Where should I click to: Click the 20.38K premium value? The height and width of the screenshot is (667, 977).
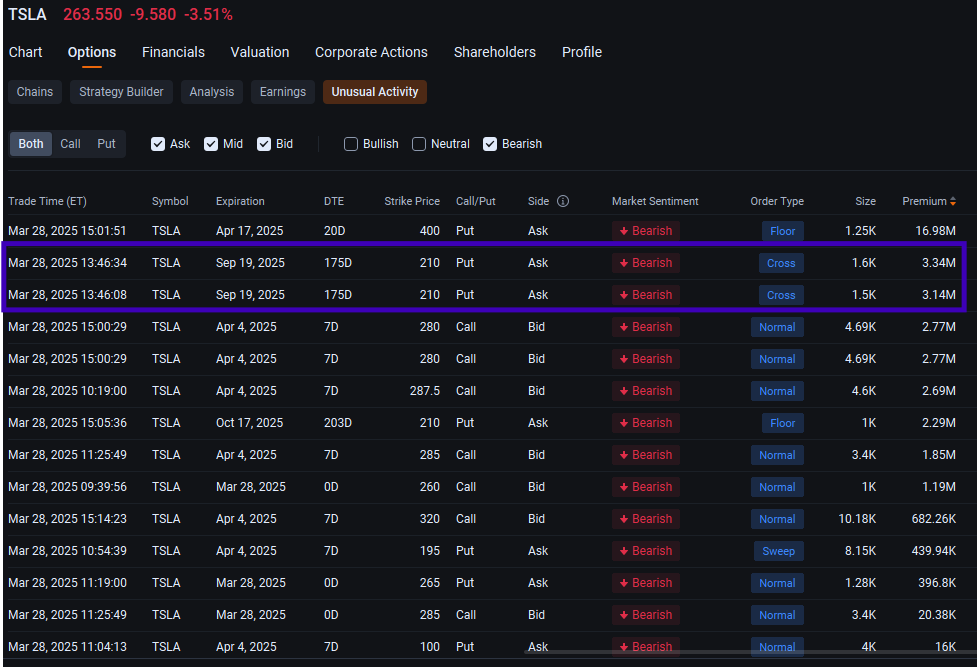tap(937, 615)
